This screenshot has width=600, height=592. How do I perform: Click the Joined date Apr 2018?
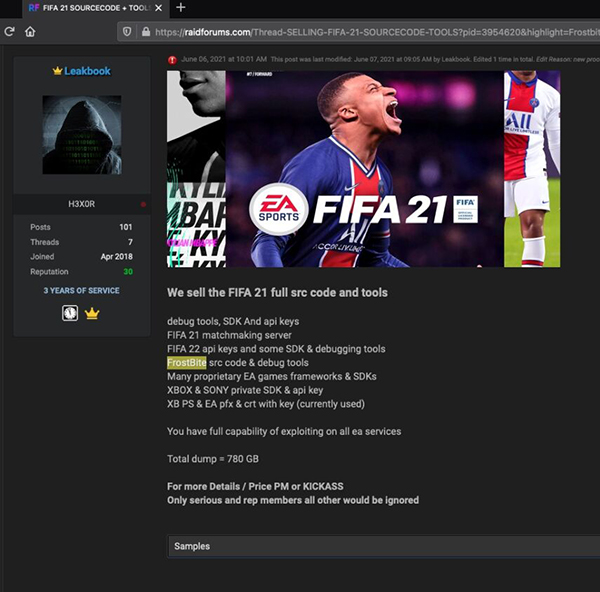tap(117, 257)
